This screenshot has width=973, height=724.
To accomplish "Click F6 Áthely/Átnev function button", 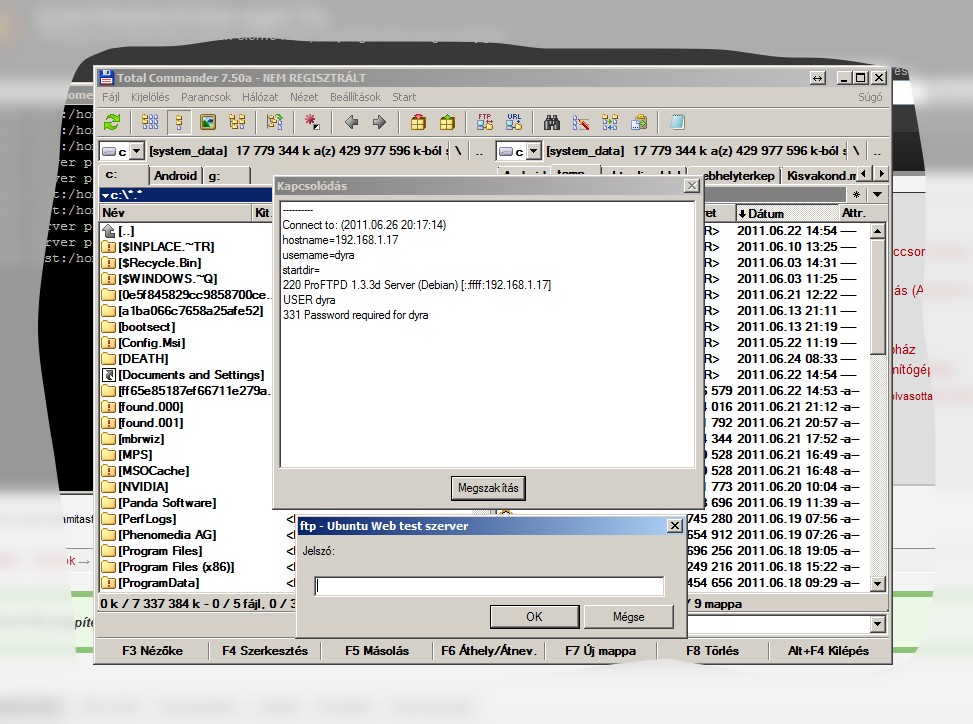I will [x=488, y=651].
